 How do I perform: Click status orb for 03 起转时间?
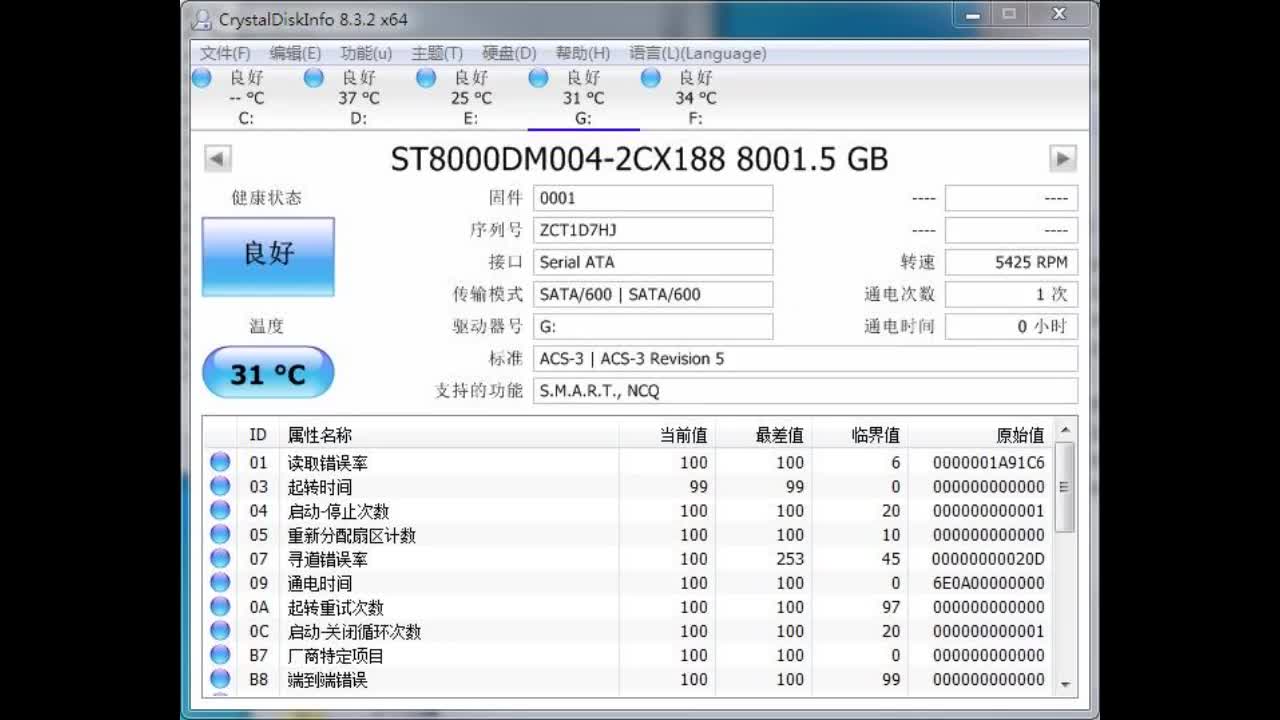pyautogui.click(x=220, y=486)
